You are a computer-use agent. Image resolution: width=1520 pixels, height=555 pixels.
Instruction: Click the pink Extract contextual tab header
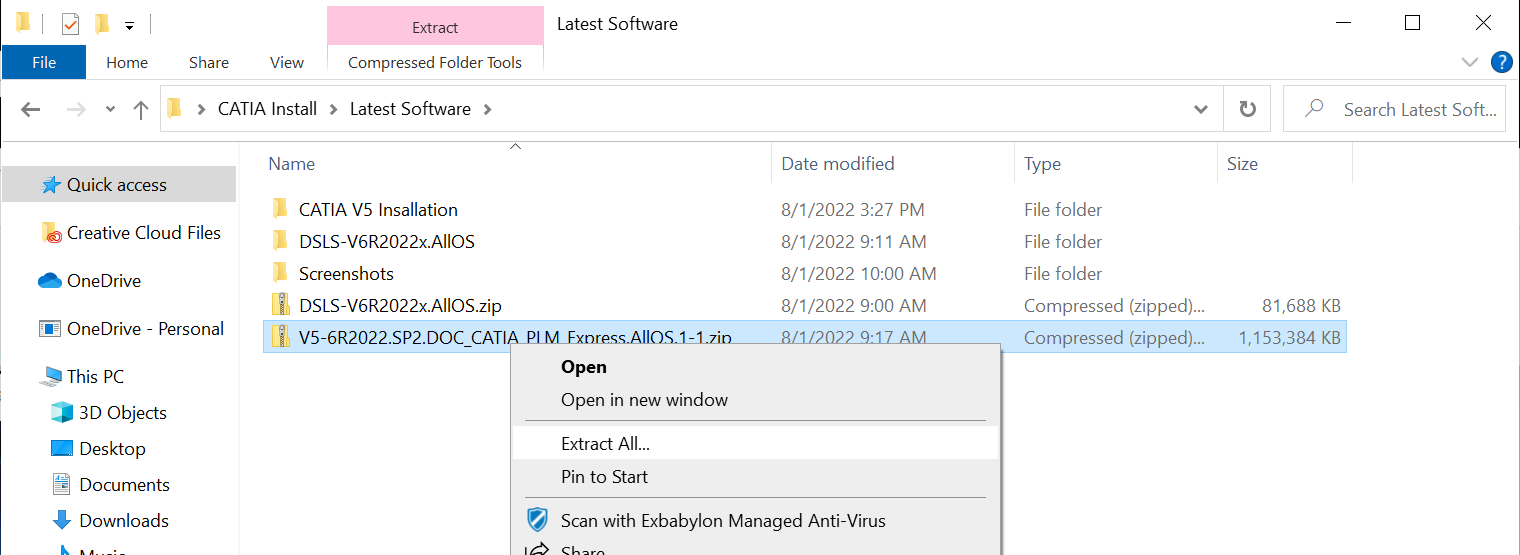(x=435, y=27)
